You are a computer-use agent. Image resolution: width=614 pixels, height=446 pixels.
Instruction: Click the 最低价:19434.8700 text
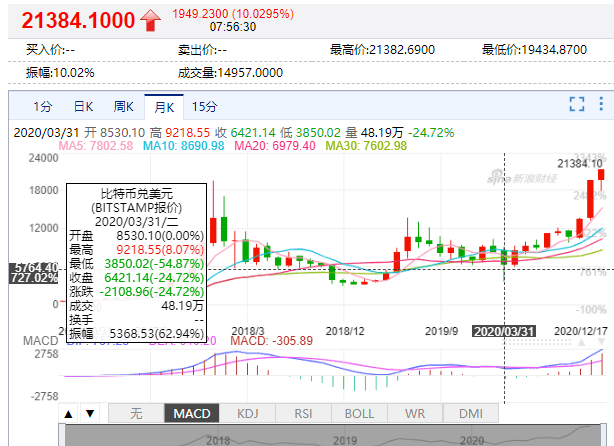click(x=534, y=50)
